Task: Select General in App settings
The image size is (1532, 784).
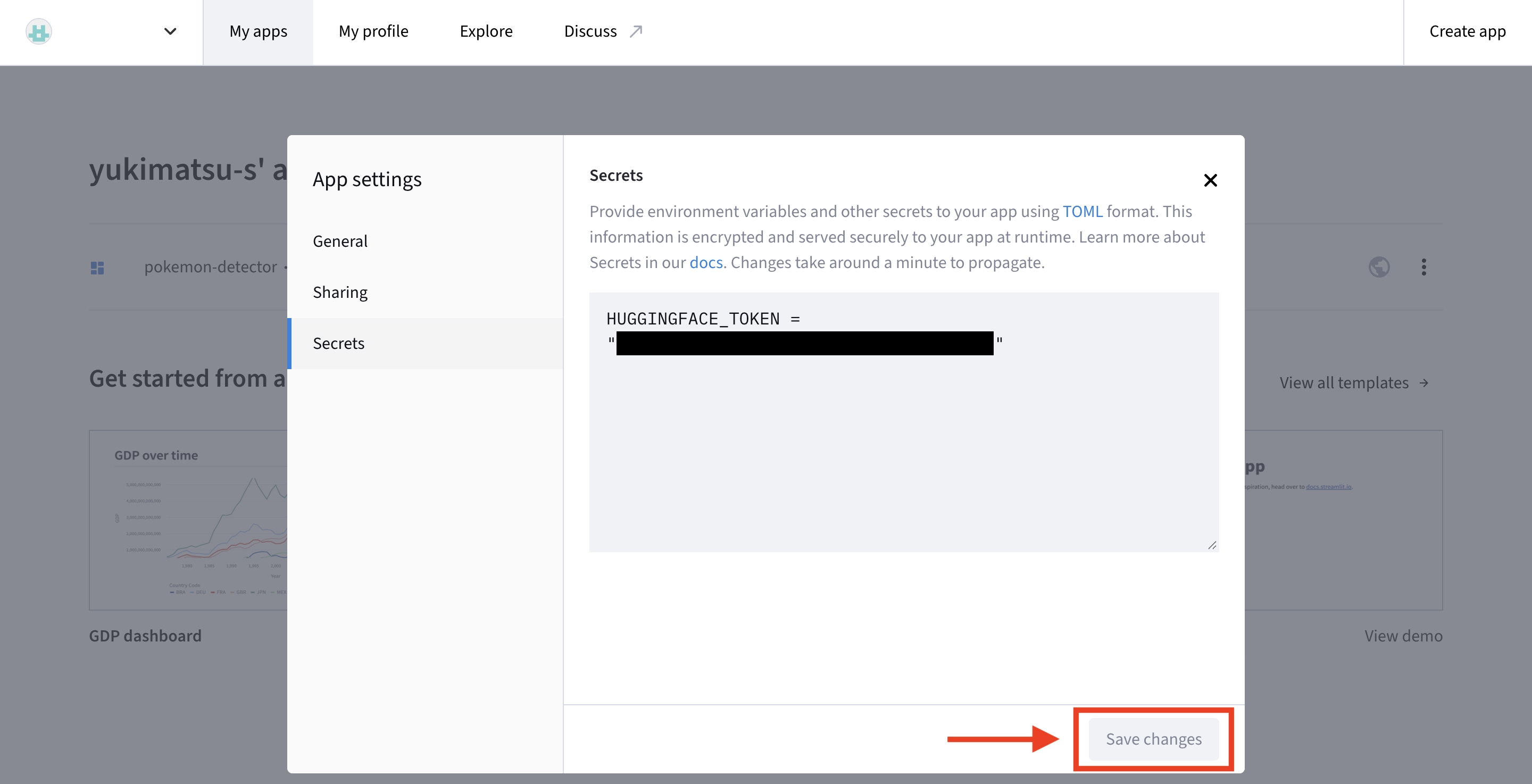Action: [x=339, y=241]
